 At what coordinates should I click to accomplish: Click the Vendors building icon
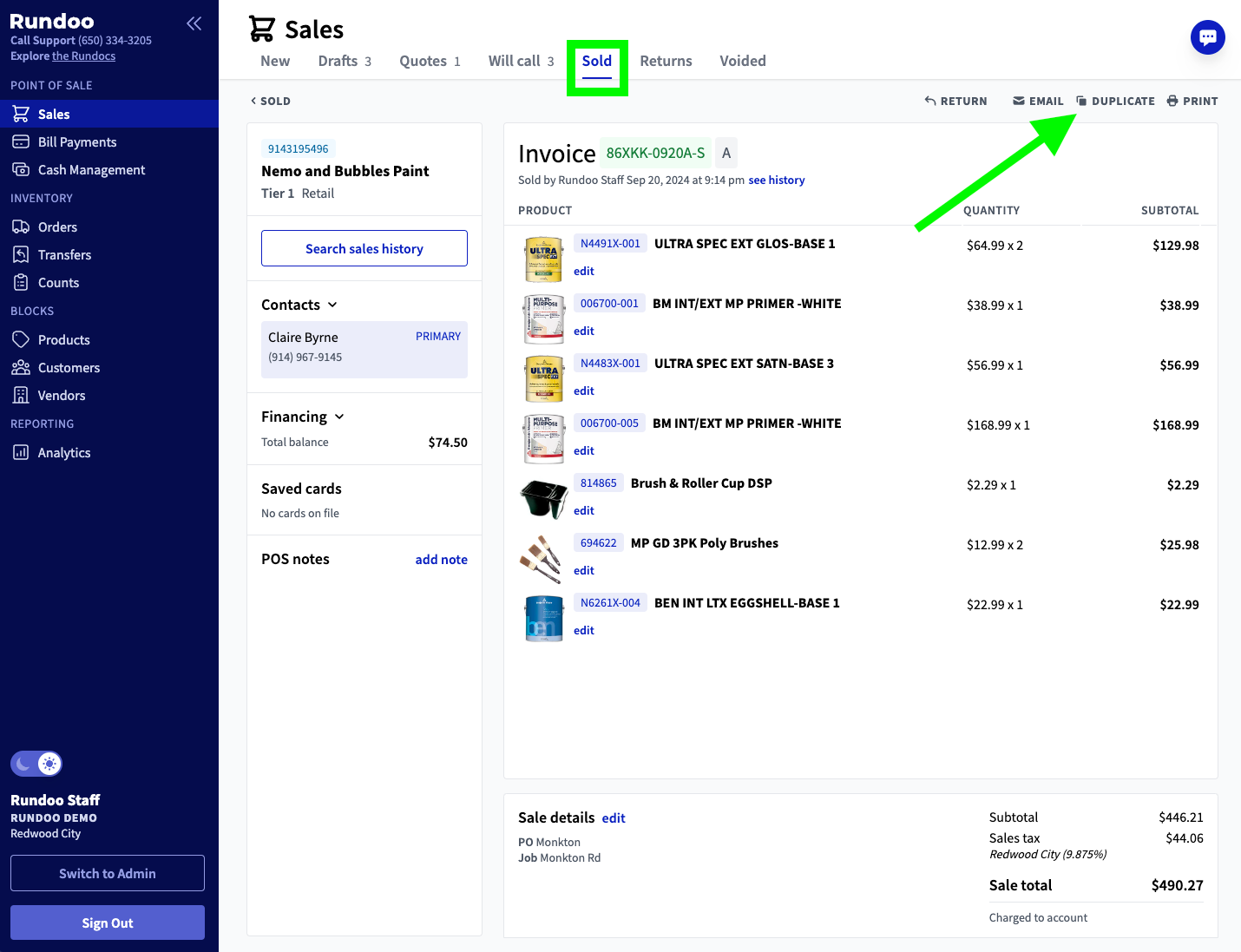(x=21, y=395)
